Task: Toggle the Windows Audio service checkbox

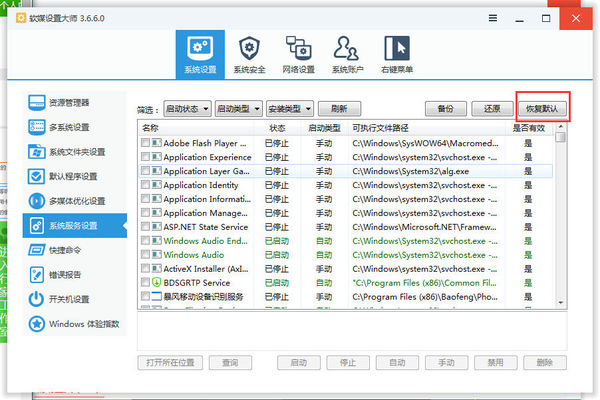Action: (x=146, y=255)
